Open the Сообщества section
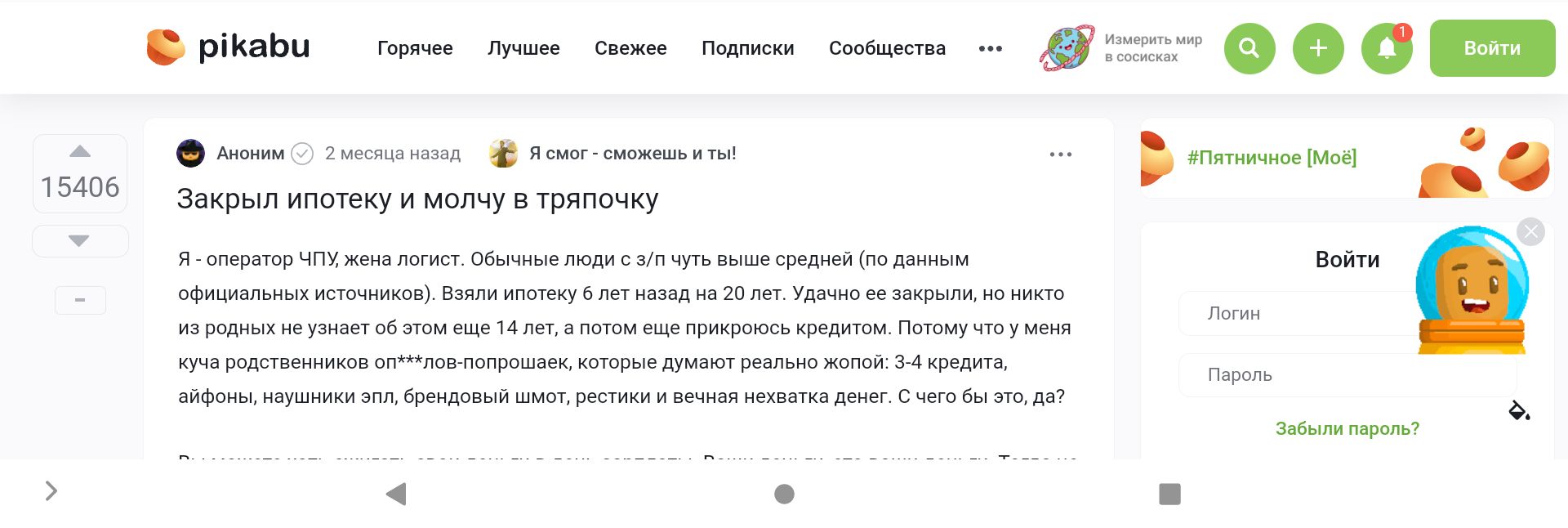This screenshot has width=1568, height=528. pyautogui.click(x=887, y=48)
